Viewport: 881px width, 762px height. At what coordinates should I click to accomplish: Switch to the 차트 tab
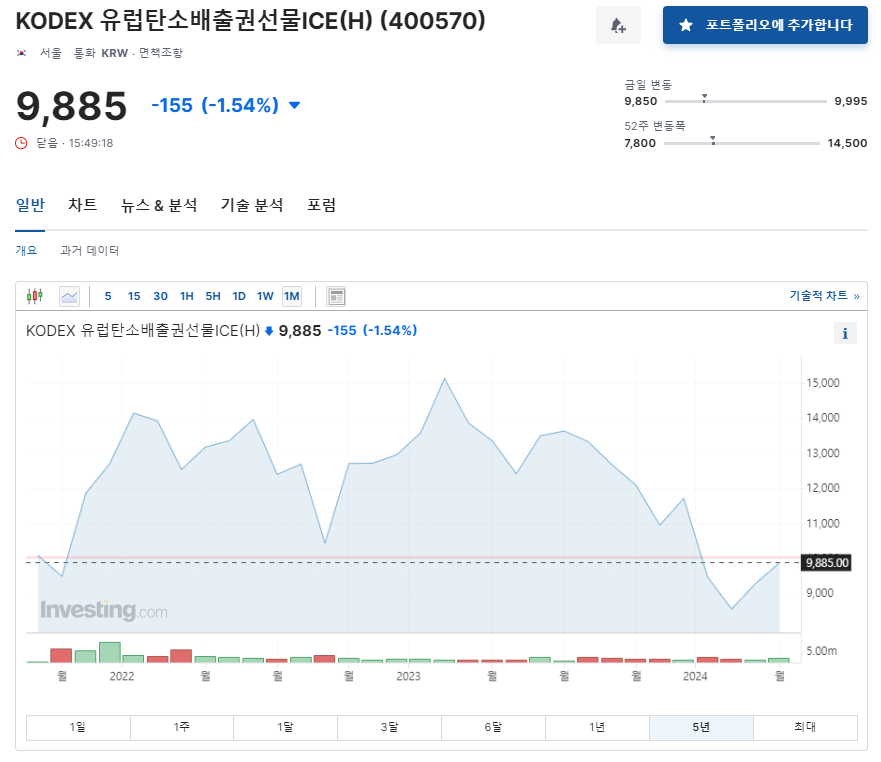pos(83,205)
